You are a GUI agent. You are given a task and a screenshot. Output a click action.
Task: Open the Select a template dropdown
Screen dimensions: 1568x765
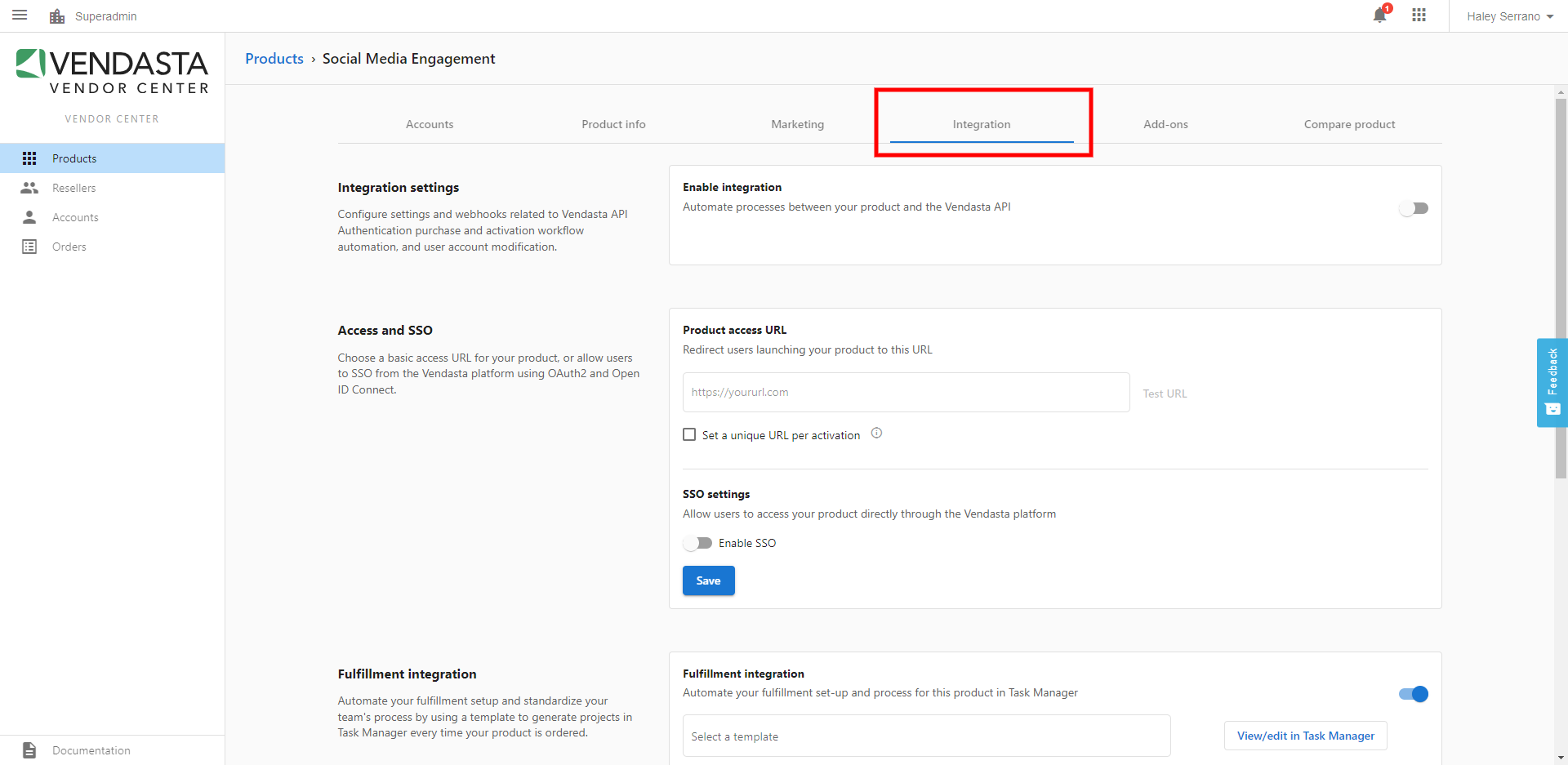click(x=927, y=736)
